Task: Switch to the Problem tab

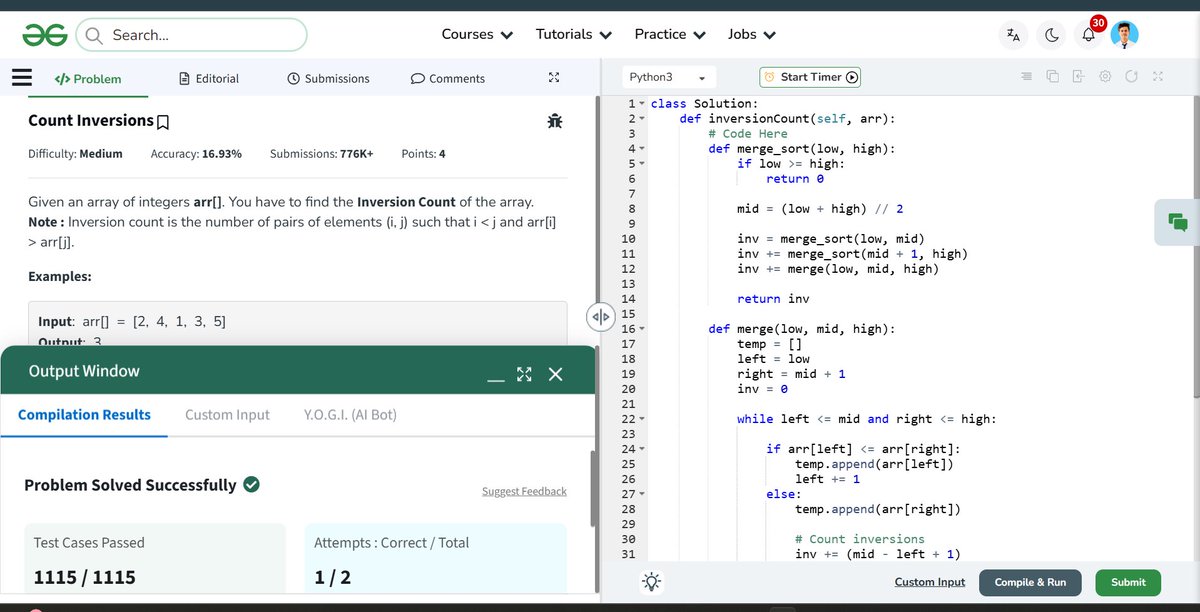Action: [88, 78]
